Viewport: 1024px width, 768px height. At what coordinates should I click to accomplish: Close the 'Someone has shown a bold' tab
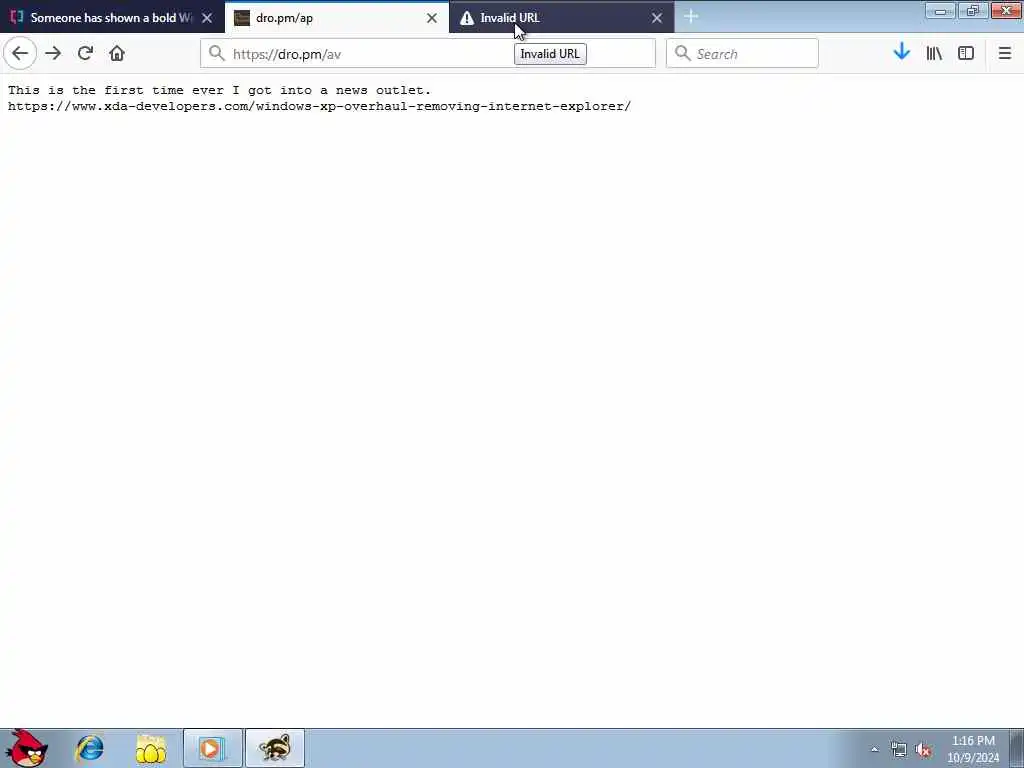pos(207,18)
